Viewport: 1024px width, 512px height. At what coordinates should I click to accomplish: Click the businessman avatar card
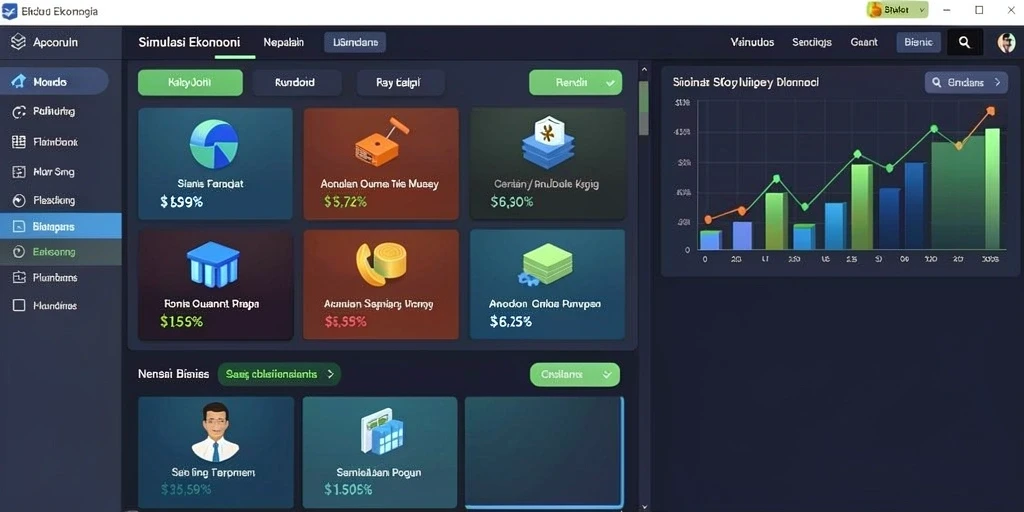pyautogui.click(x=216, y=453)
